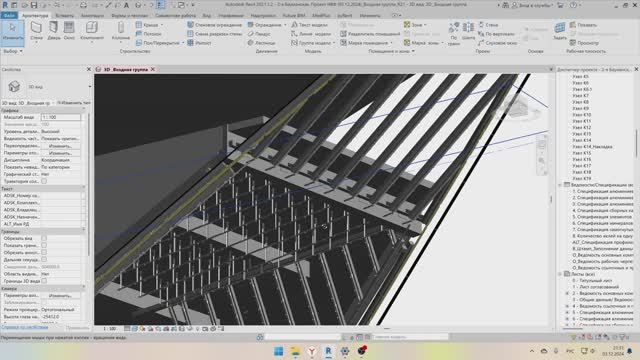640x360 pixels.
Task: Open the 3D вид type selector dropdown
Action: coord(90,87)
